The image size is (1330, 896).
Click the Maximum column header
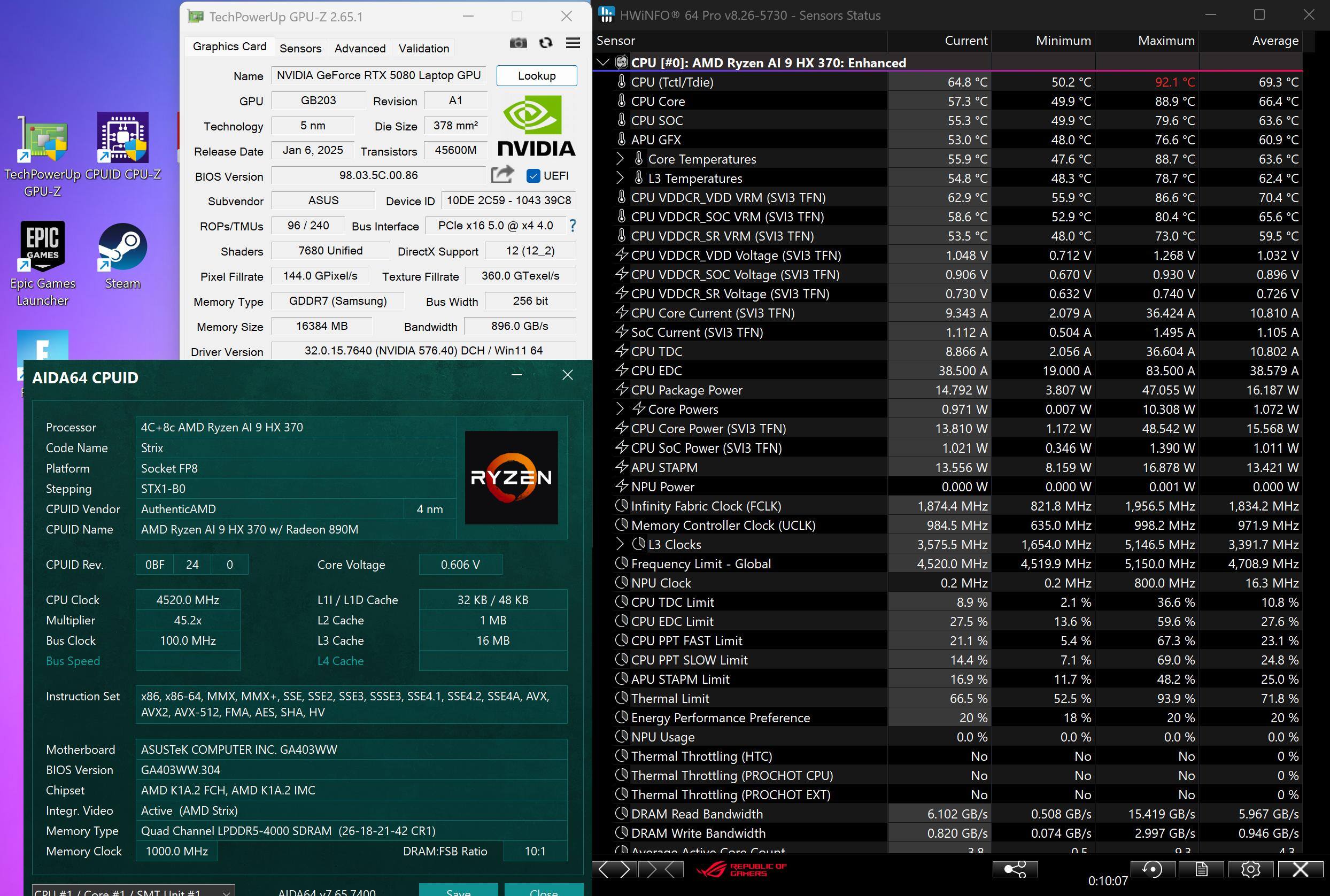[1165, 41]
